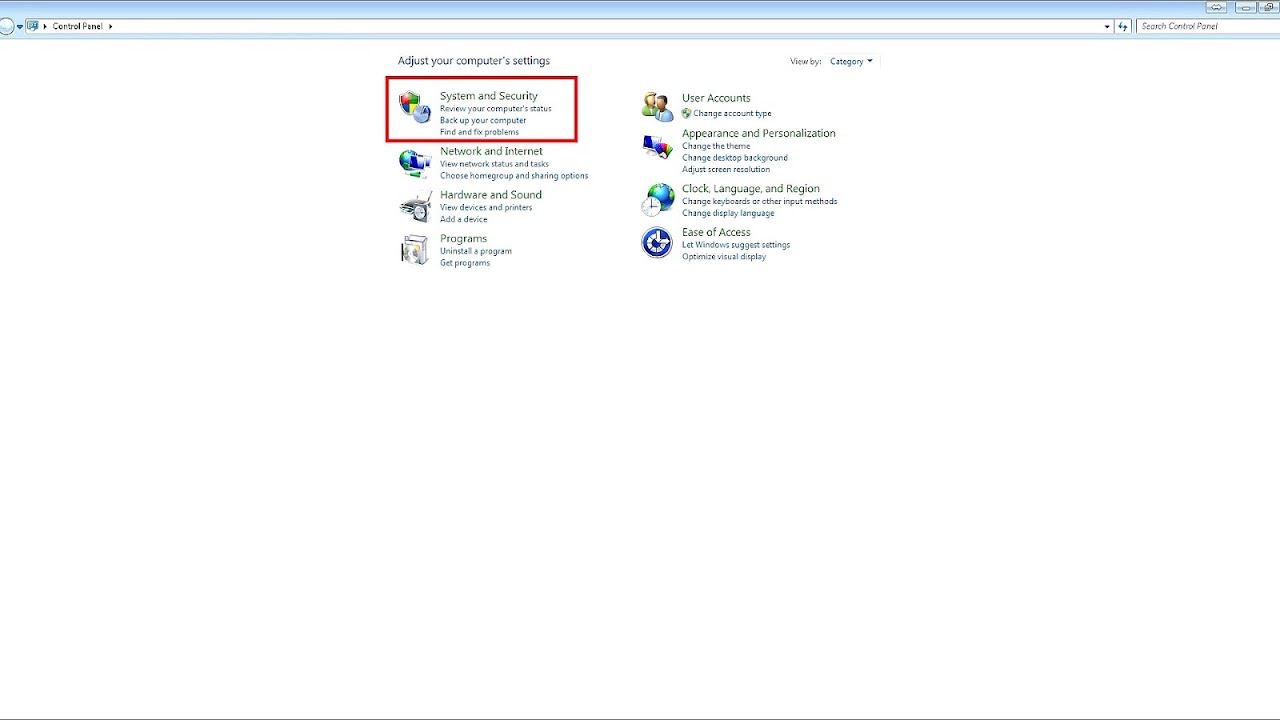Expand the arrow before Control Panel breadcrumb
1280x720 pixels.
click(45, 26)
